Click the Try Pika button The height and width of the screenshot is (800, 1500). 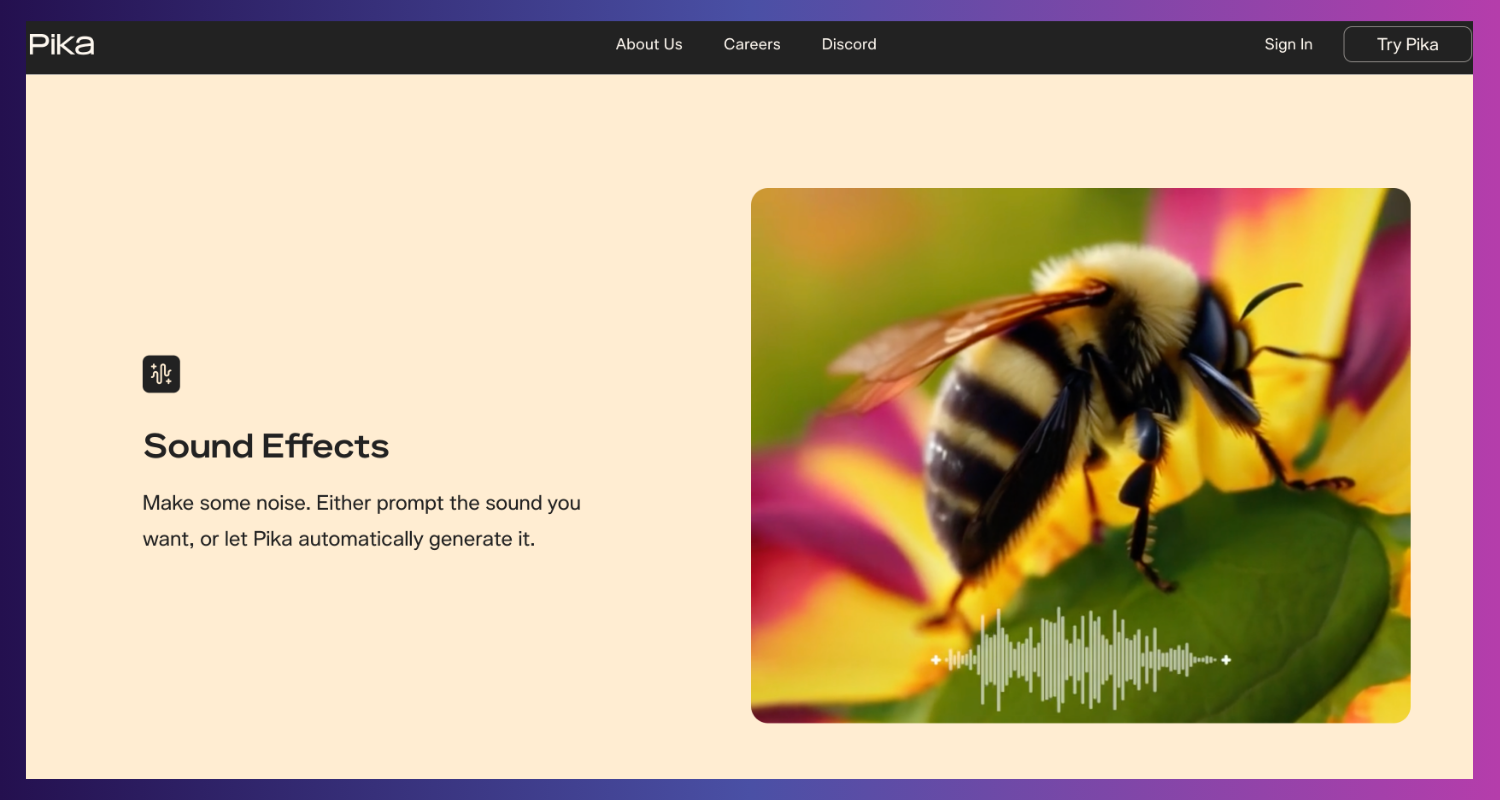1407,44
